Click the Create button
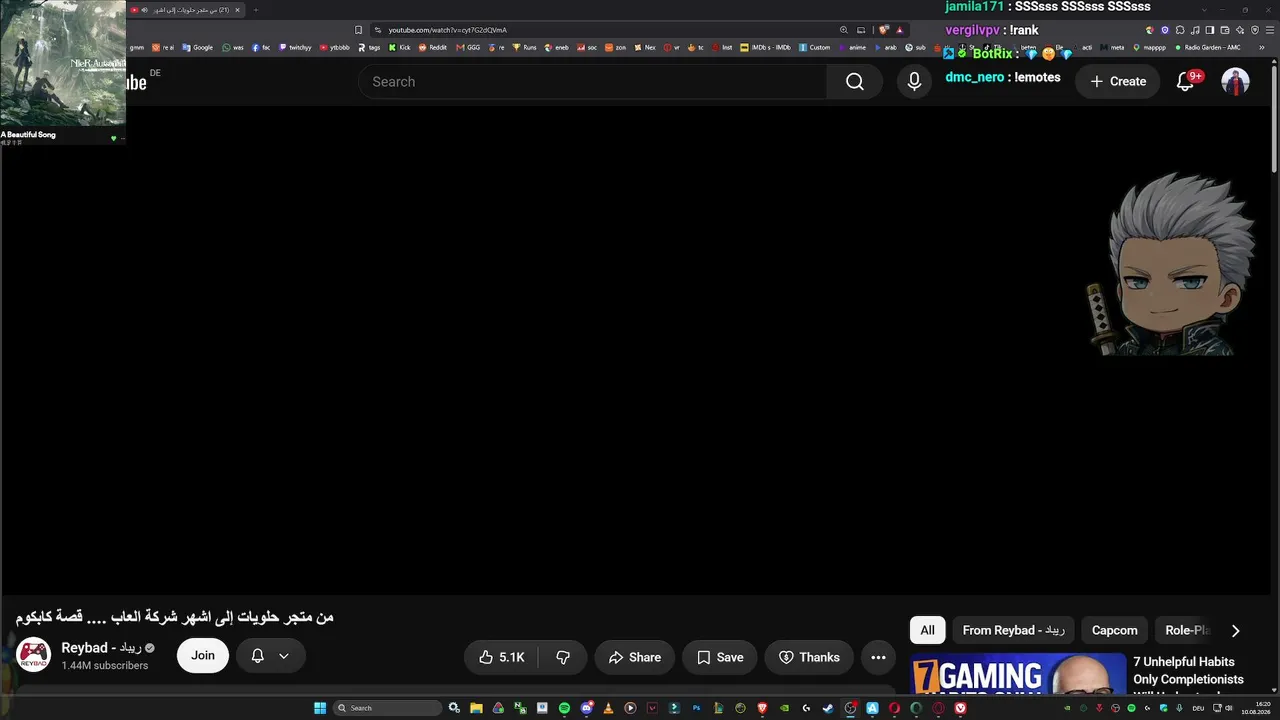 [1118, 82]
